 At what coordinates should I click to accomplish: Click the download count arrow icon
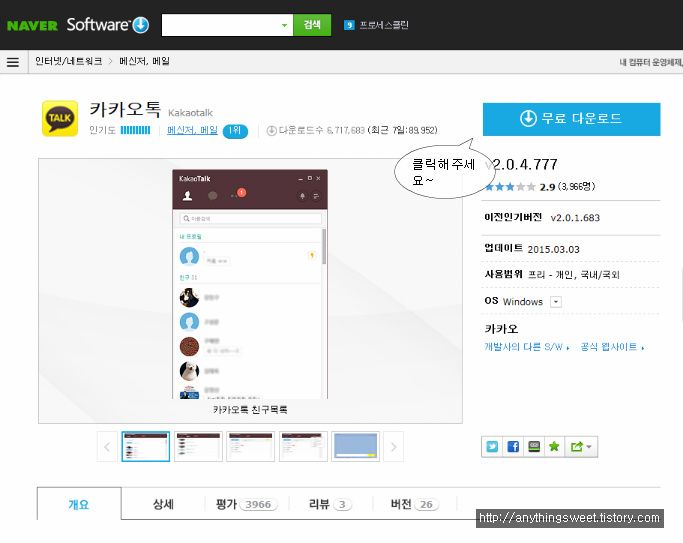tap(271, 131)
